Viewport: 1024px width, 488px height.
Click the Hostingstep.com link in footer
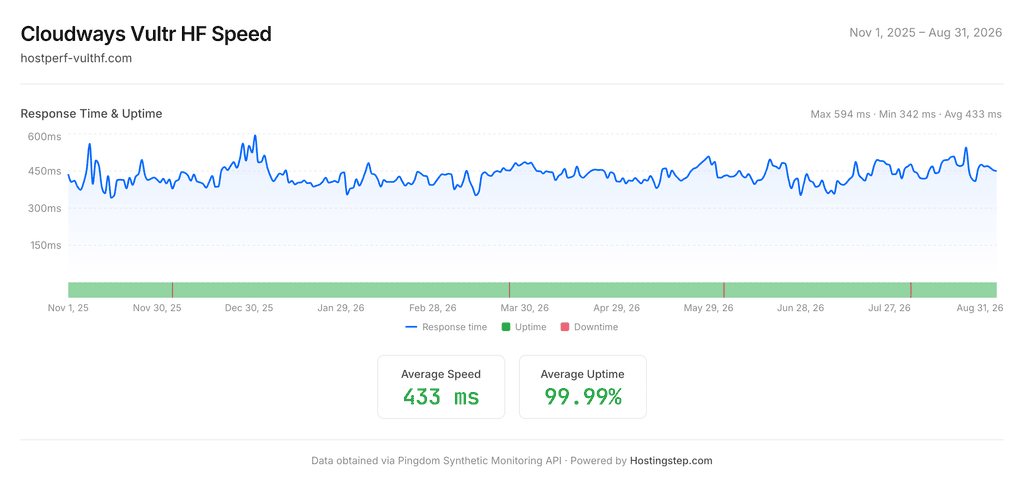671,461
